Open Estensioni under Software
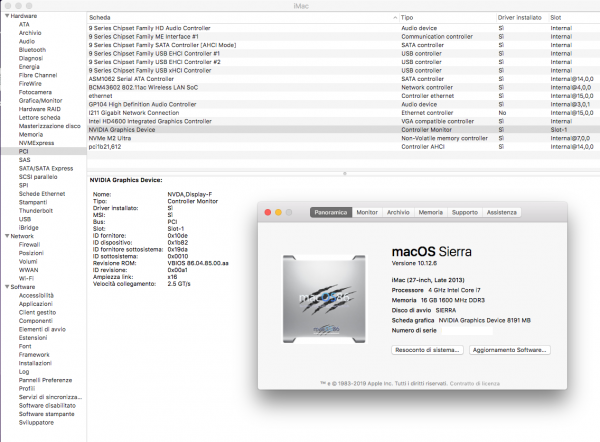This screenshot has width=600, height=442. tap(33, 338)
